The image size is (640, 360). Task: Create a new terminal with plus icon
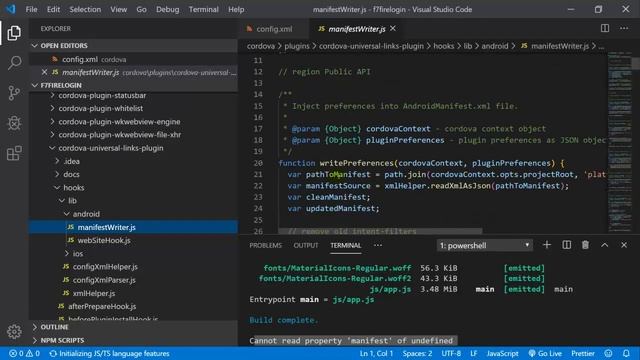coord(547,245)
